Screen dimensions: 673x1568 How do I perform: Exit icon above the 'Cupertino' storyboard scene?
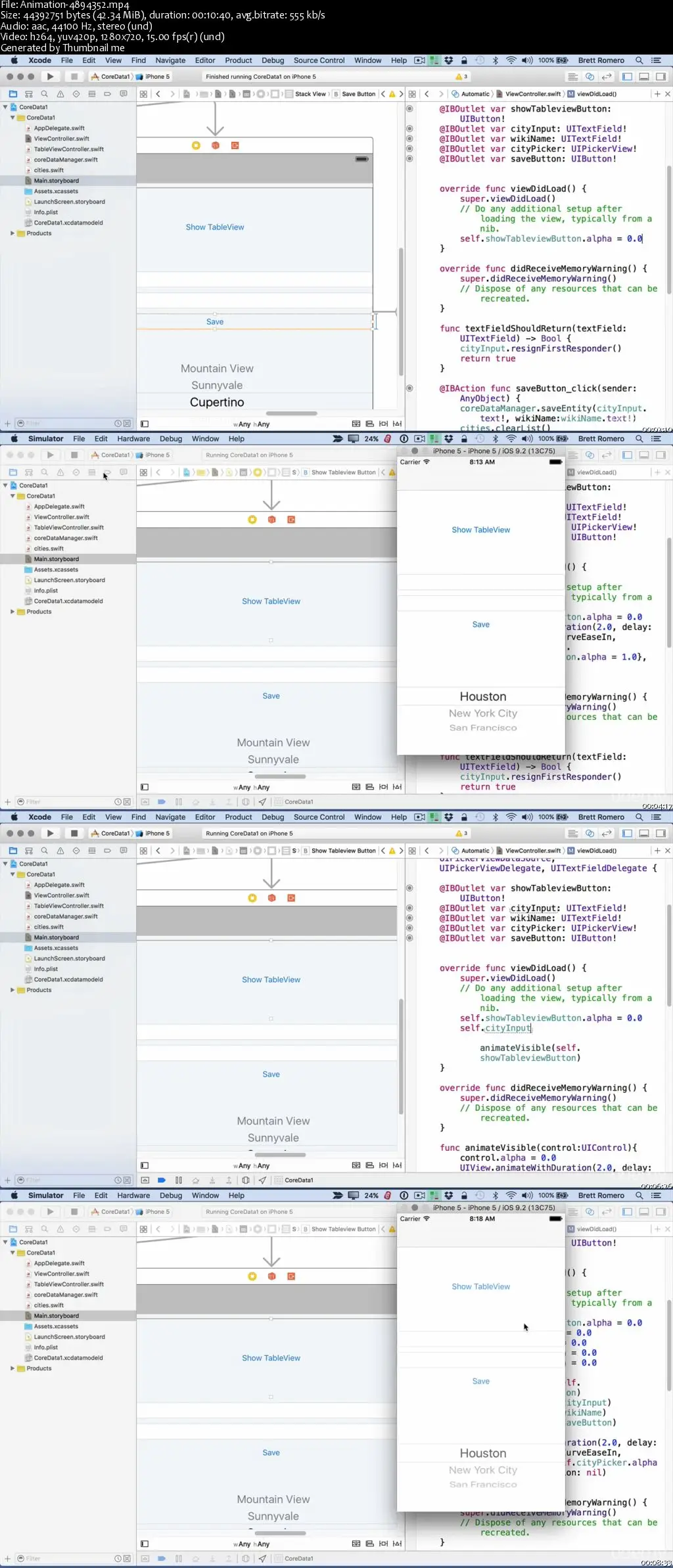click(235, 145)
